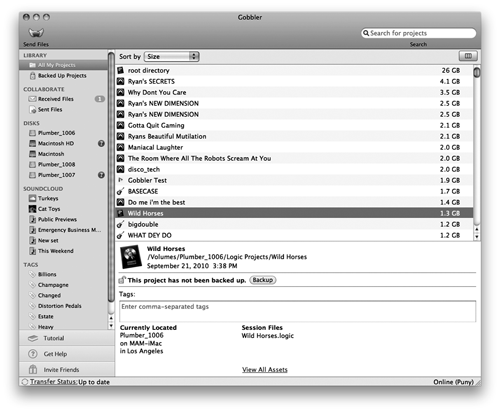
Task: Click the Turkeys SoundCloud icon
Action: [32, 198]
